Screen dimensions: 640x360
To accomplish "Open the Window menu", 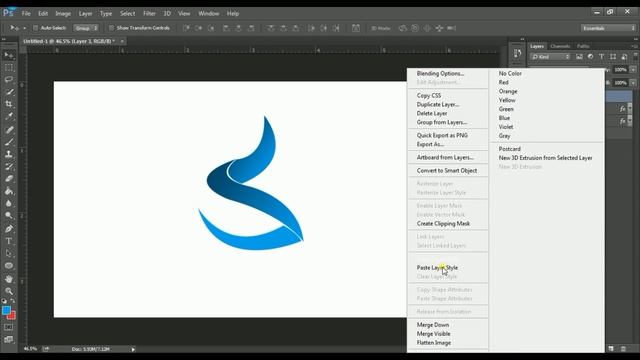I will click(209, 13).
